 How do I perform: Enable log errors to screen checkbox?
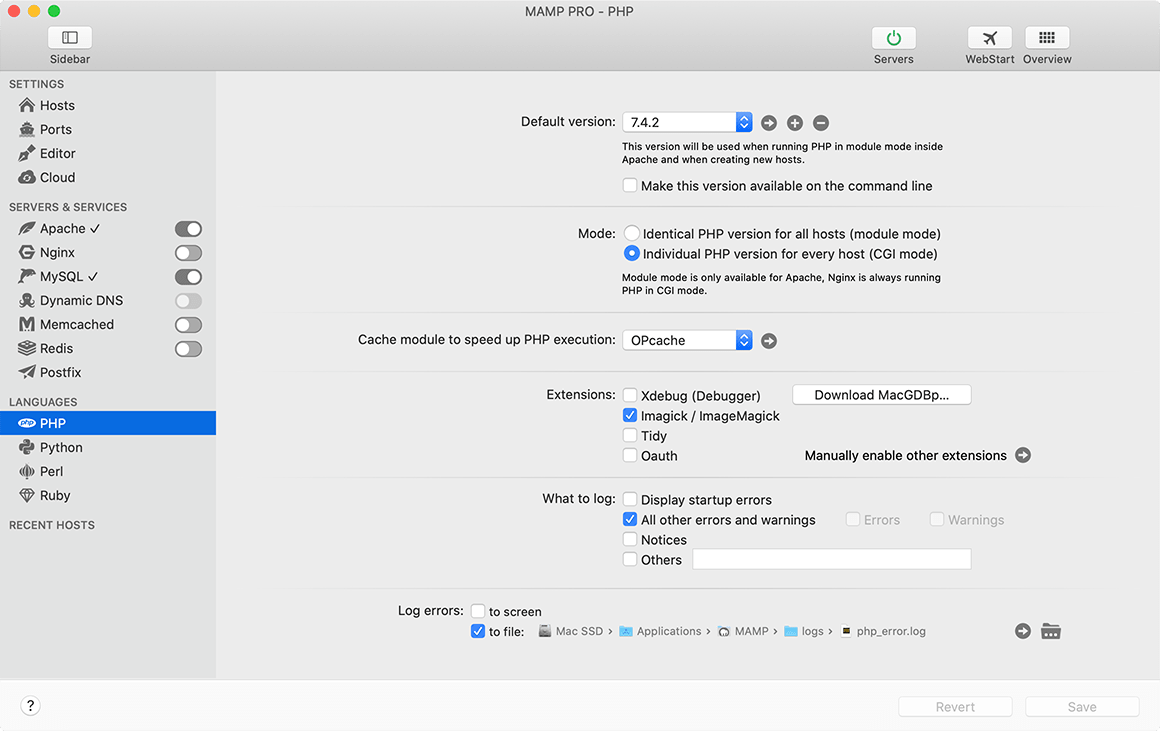pyautogui.click(x=478, y=611)
